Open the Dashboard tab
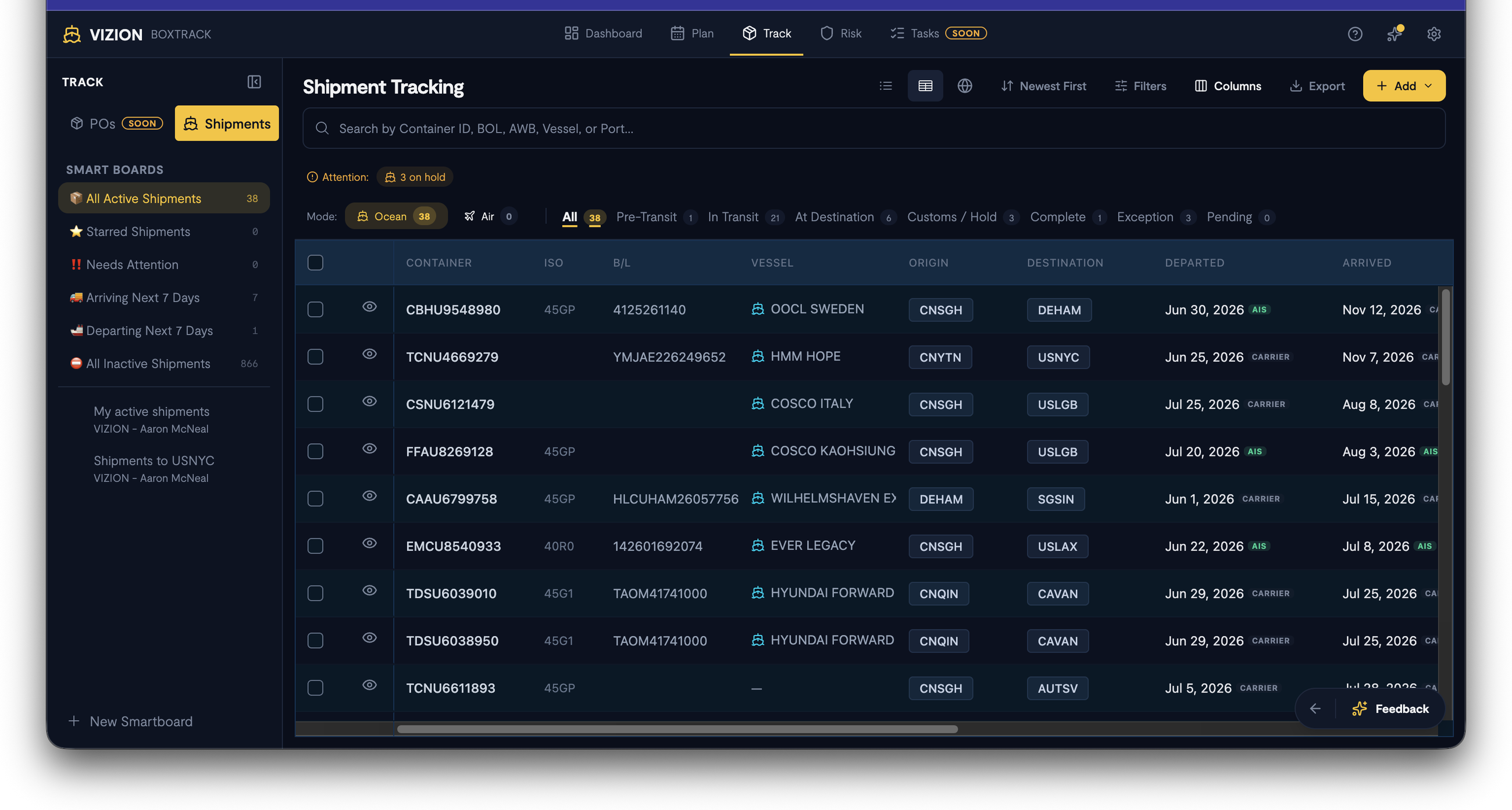1512x810 pixels. click(604, 33)
